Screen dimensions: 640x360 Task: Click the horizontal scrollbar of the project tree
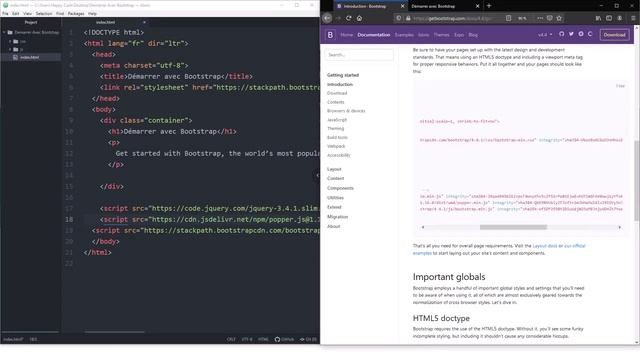[x=30, y=332]
